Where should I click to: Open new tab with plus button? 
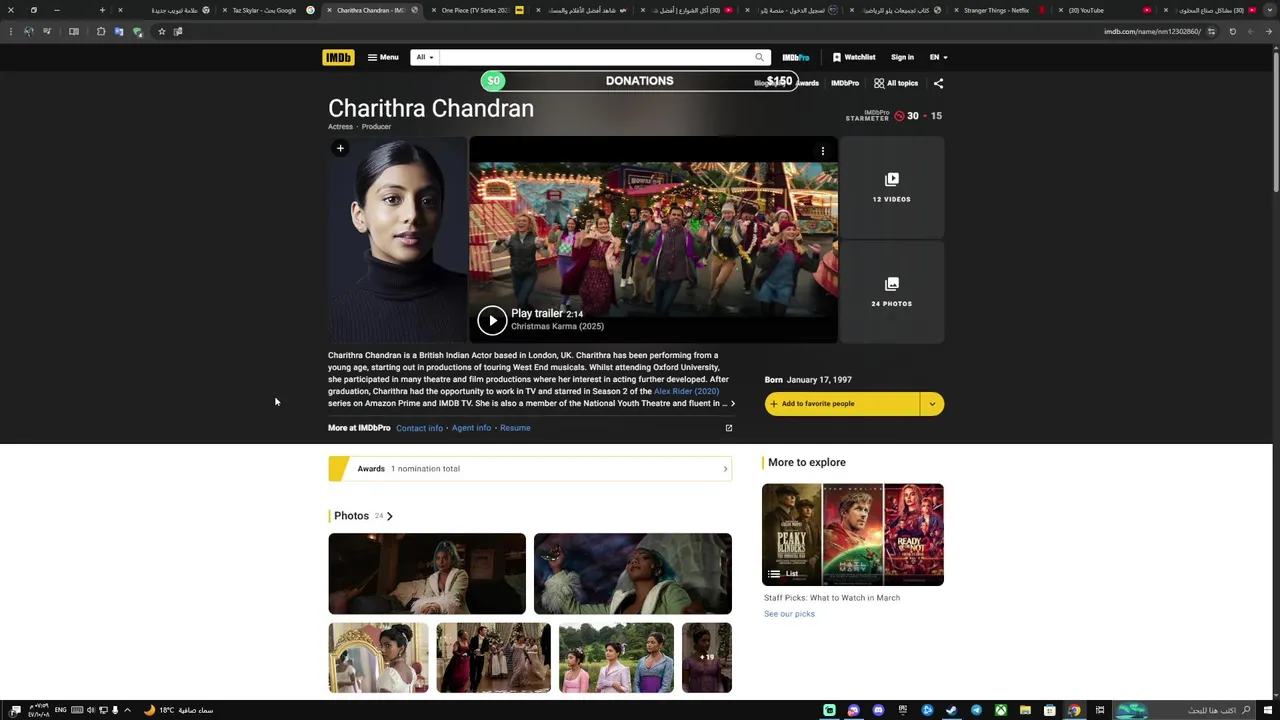pyautogui.click(x=102, y=10)
